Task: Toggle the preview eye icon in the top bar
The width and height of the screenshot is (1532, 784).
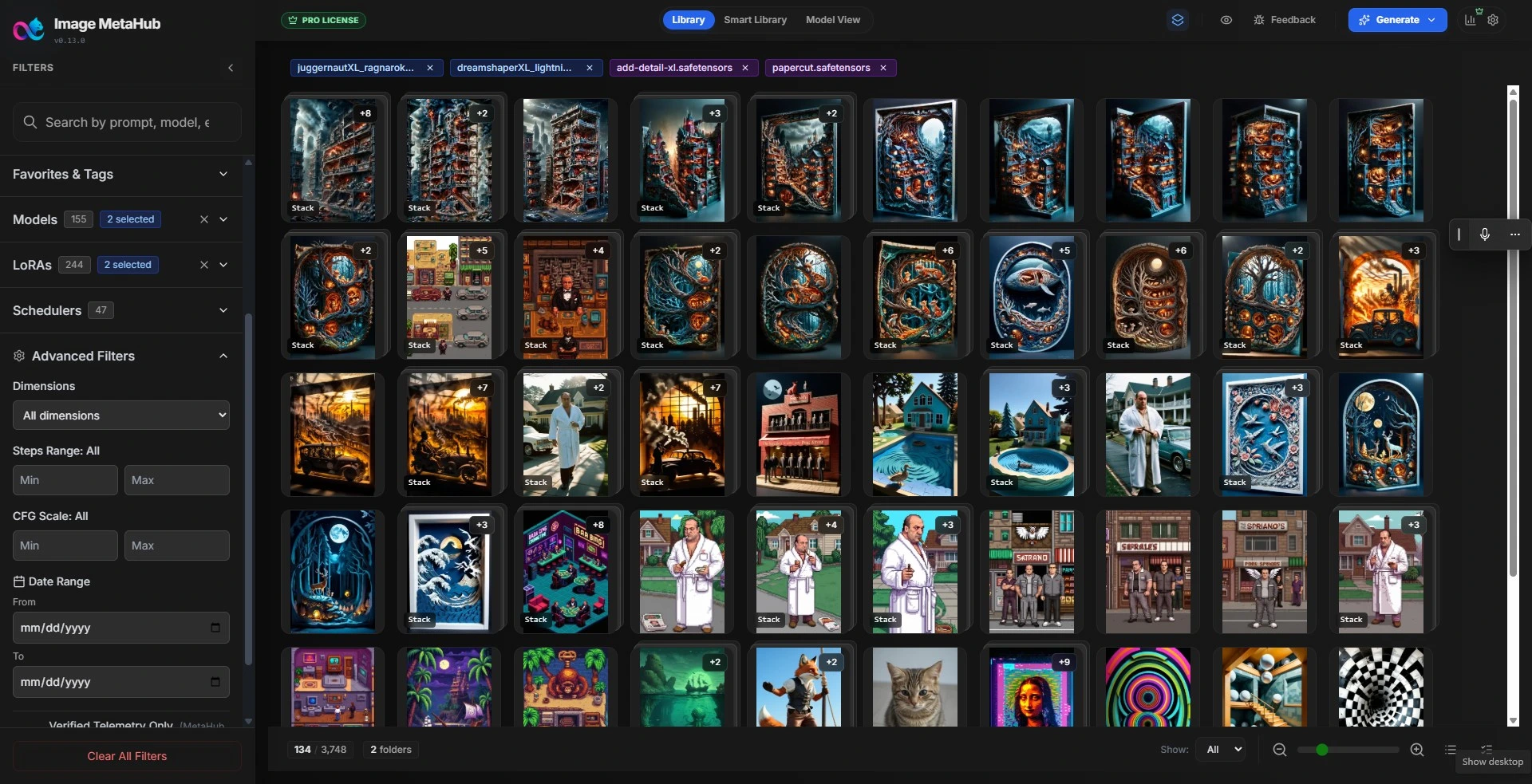Action: pos(1226,20)
